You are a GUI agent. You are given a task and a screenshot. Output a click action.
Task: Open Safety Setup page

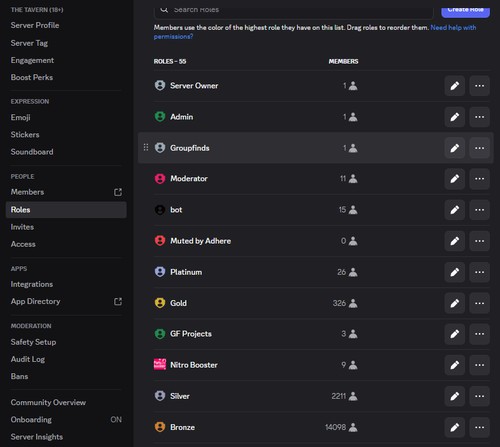point(33,342)
